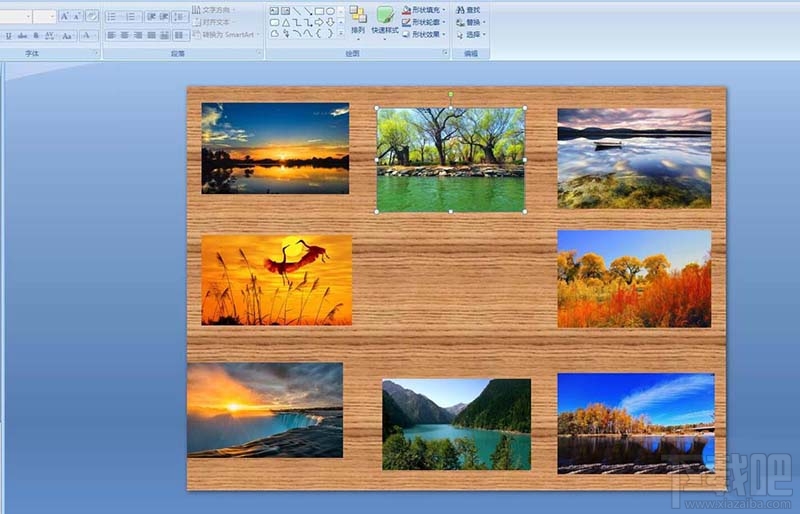Click the clear formatting icon
This screenshot has width=800, height=514.
click(x=92, y=16)
